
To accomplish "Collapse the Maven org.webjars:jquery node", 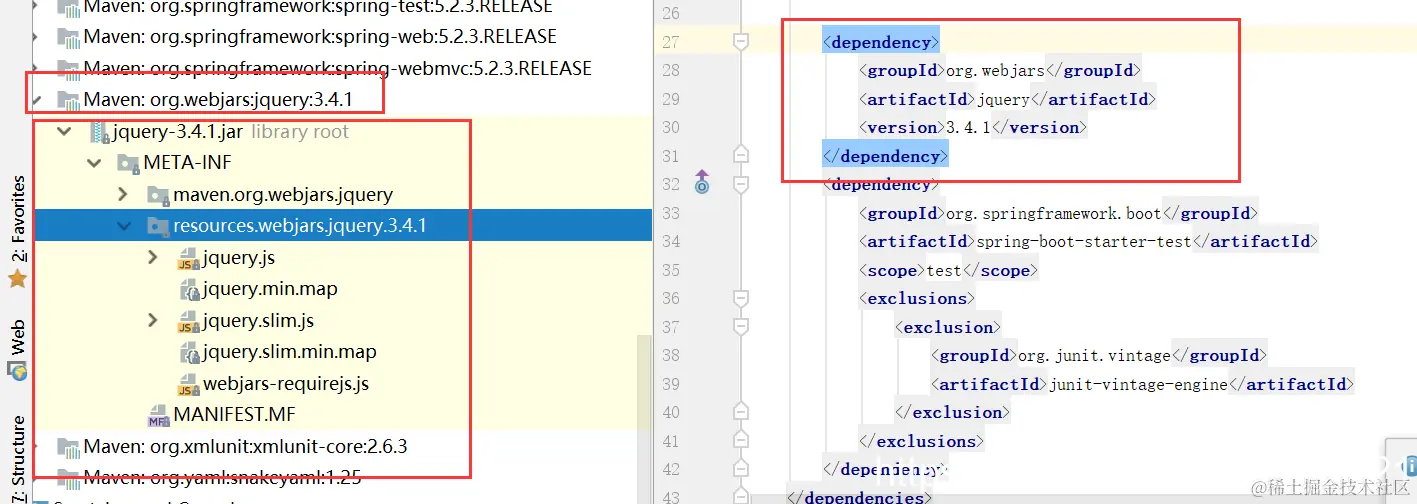I will click(x=36, y=100).
